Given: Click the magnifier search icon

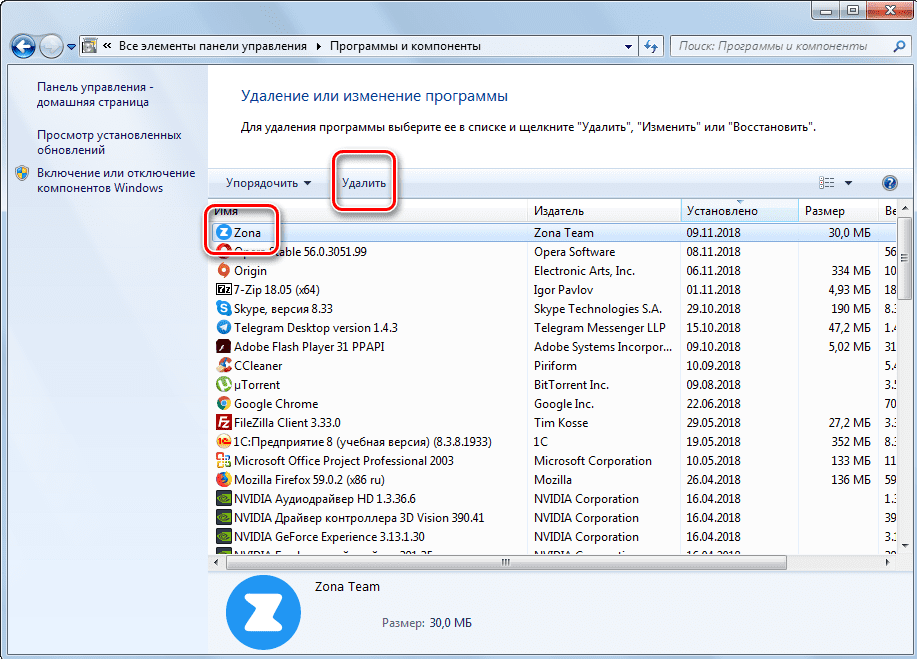Looking at the screenshot, I should pos(899,46).
